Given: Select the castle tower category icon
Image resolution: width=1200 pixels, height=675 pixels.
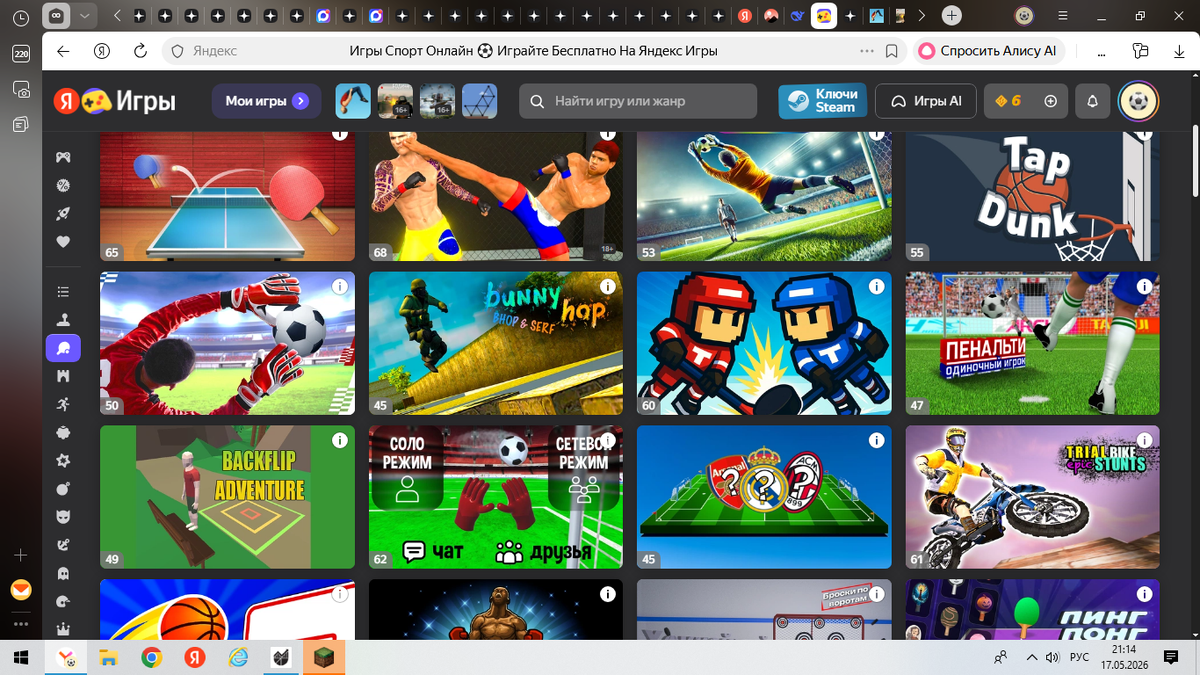Looking at the screenshot, I should click(x=63, y=376).
